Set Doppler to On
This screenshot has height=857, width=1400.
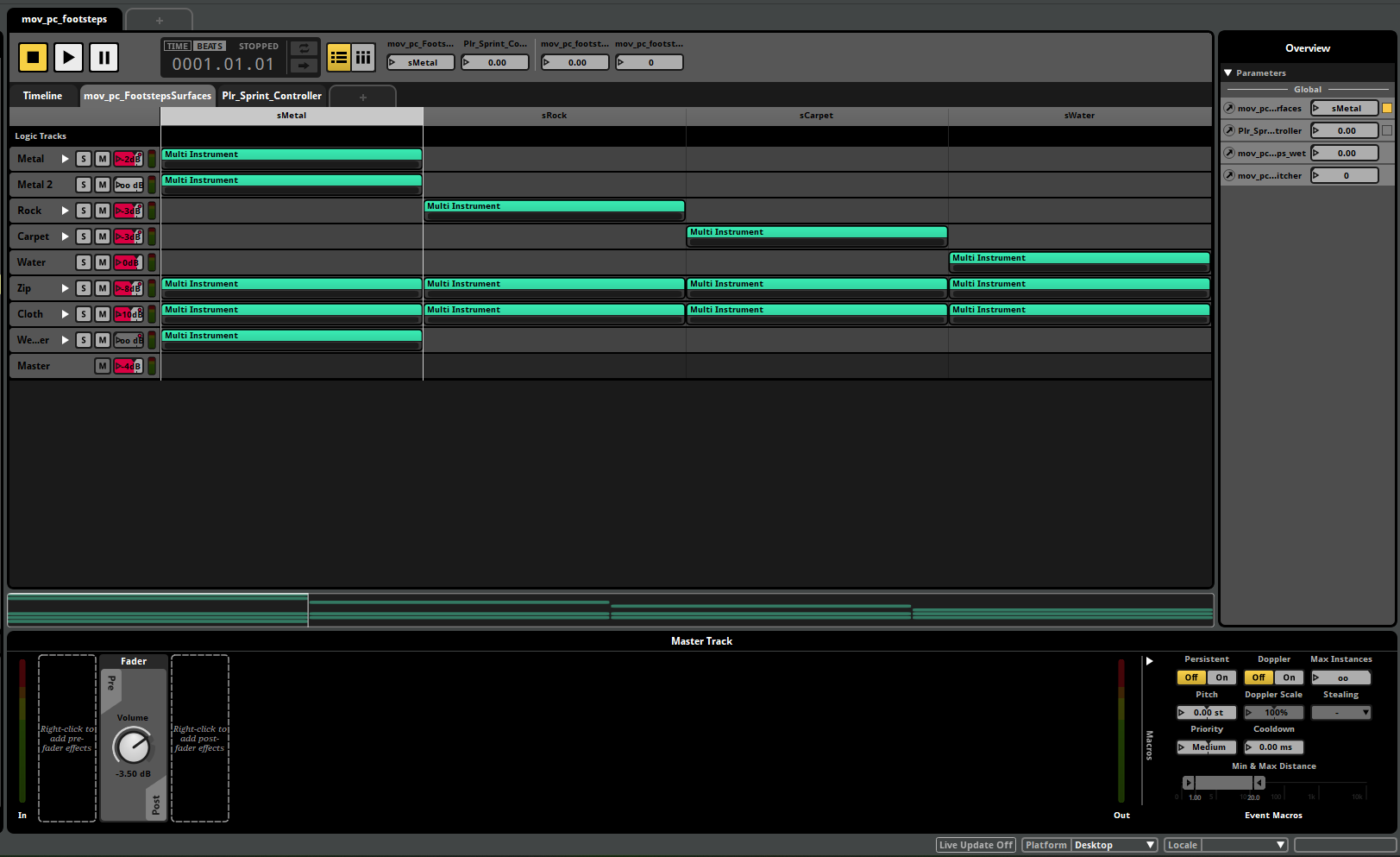pyautogui.click(x=1289, y=677)
